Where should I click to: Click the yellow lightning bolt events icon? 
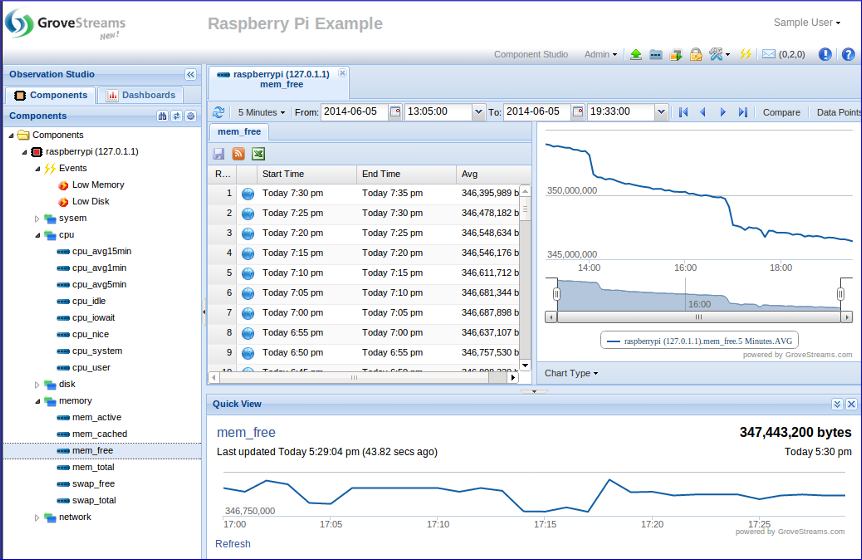pyautogui.click(x=745, y=55)
